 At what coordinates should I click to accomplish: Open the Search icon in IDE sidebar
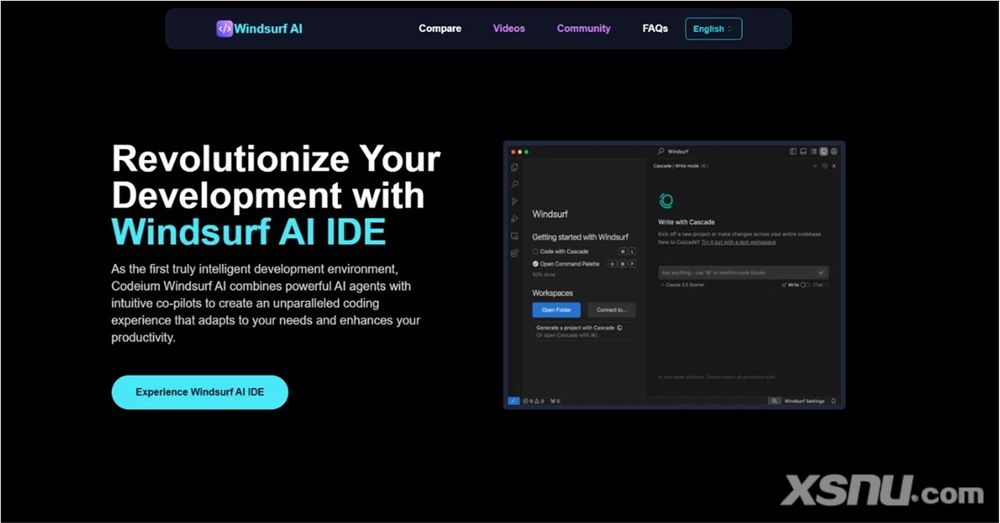click(x=515, y=185)
